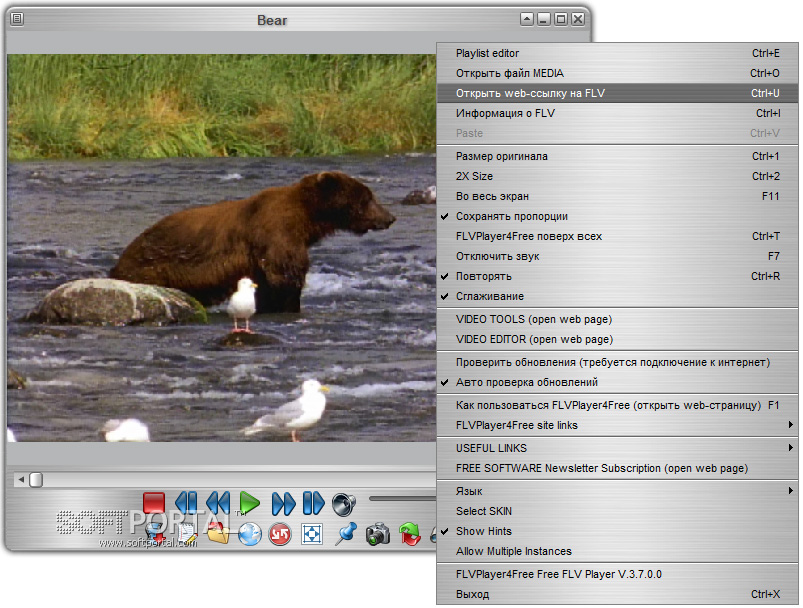
Task: Fast forward with the double right arrows
Action: pyautogui.click(x=283, y=503)
